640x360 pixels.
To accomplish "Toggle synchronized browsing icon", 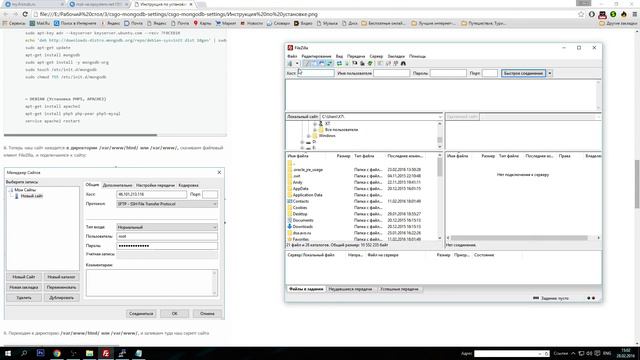I will click(x=396, y=63).
